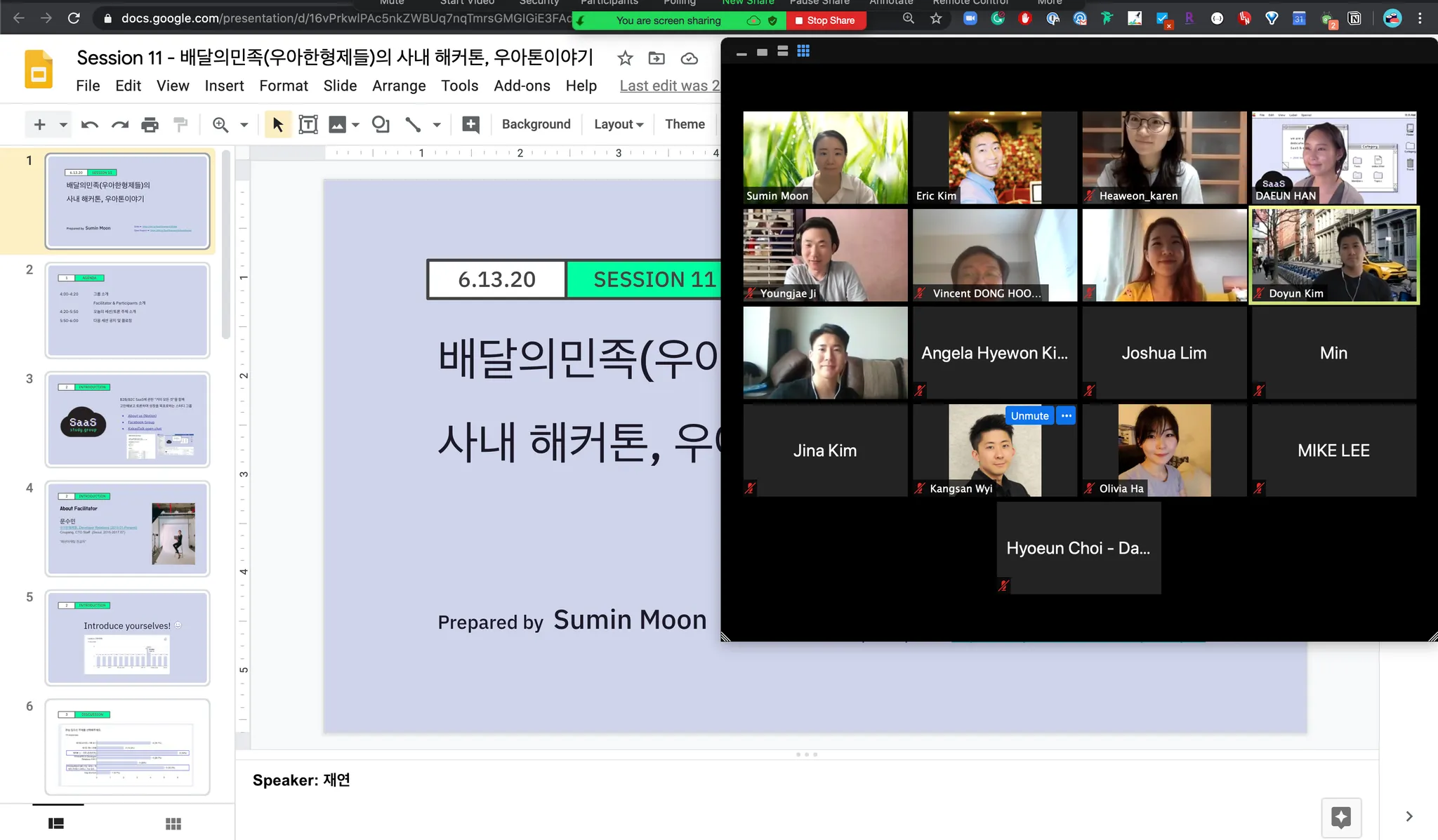This screenshot has height=840, width=1438.
Task: Click the Stop Share button
Action: coord(825,20)
